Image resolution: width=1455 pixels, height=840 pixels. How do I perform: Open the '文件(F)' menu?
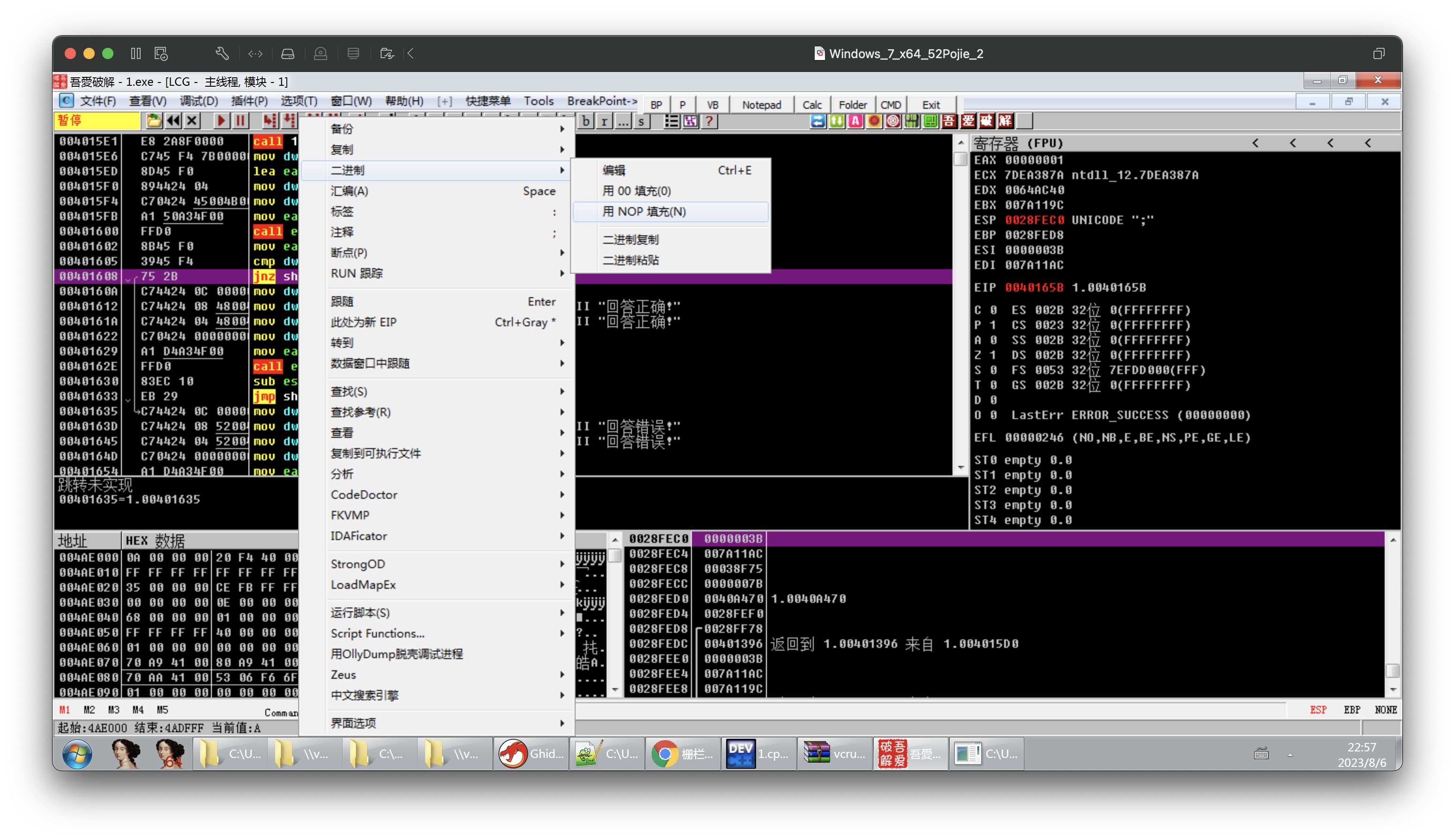coord(97,101)
